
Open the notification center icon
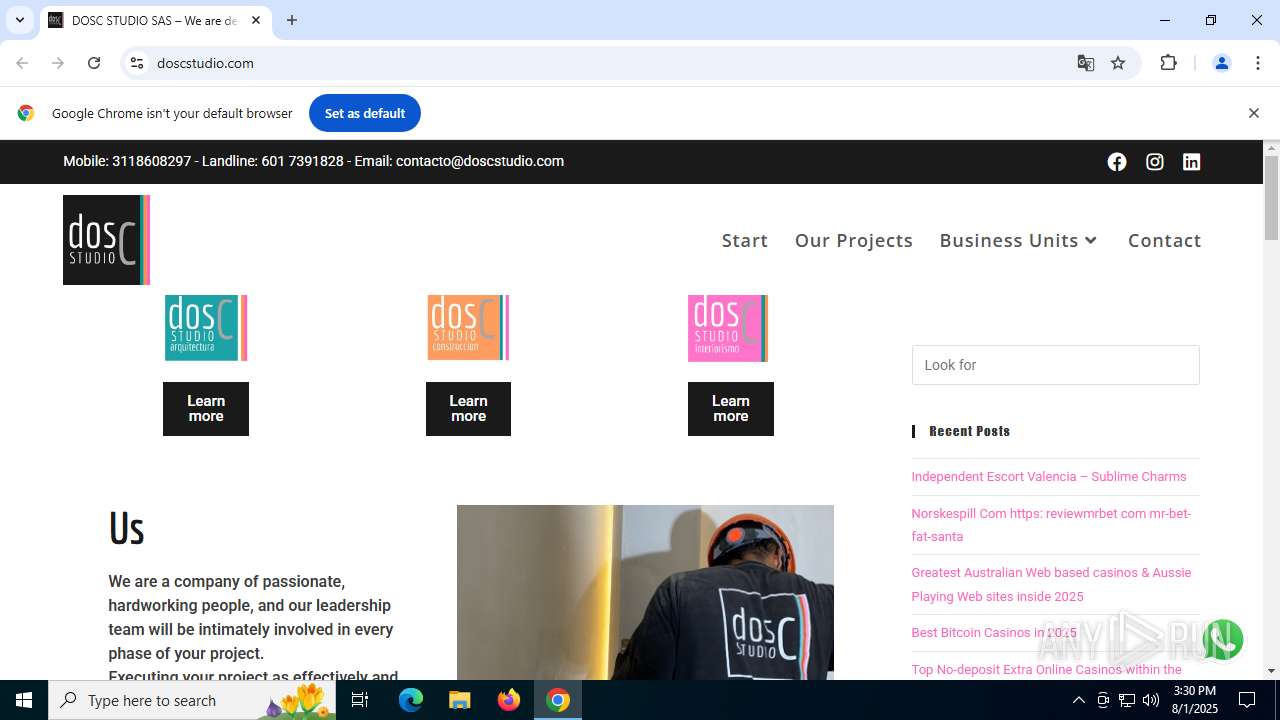1247,700
